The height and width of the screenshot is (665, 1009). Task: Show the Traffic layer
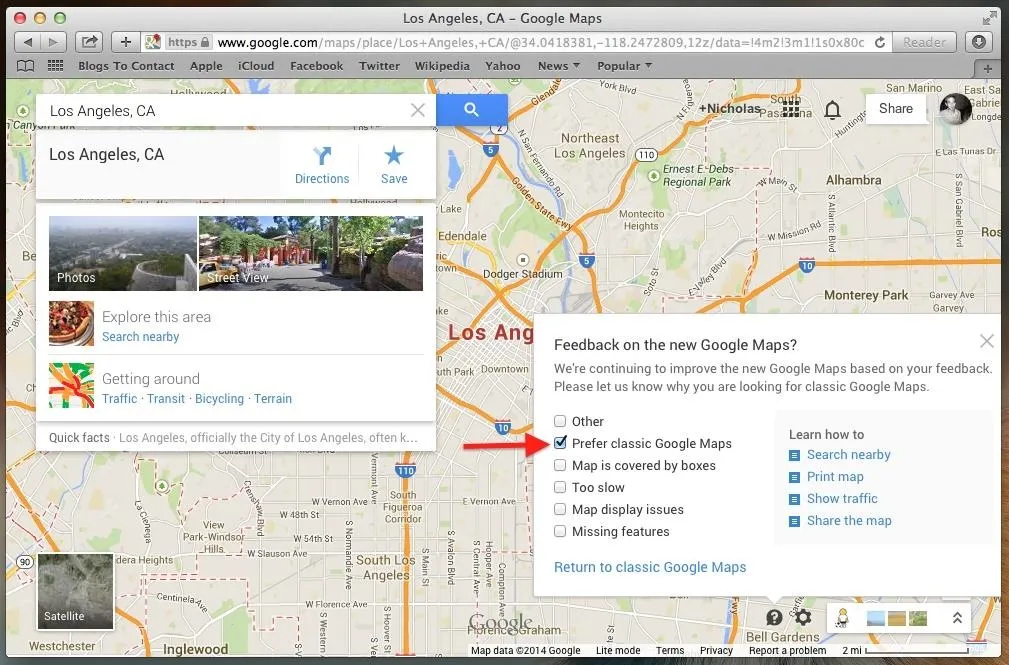pos(120,398)
